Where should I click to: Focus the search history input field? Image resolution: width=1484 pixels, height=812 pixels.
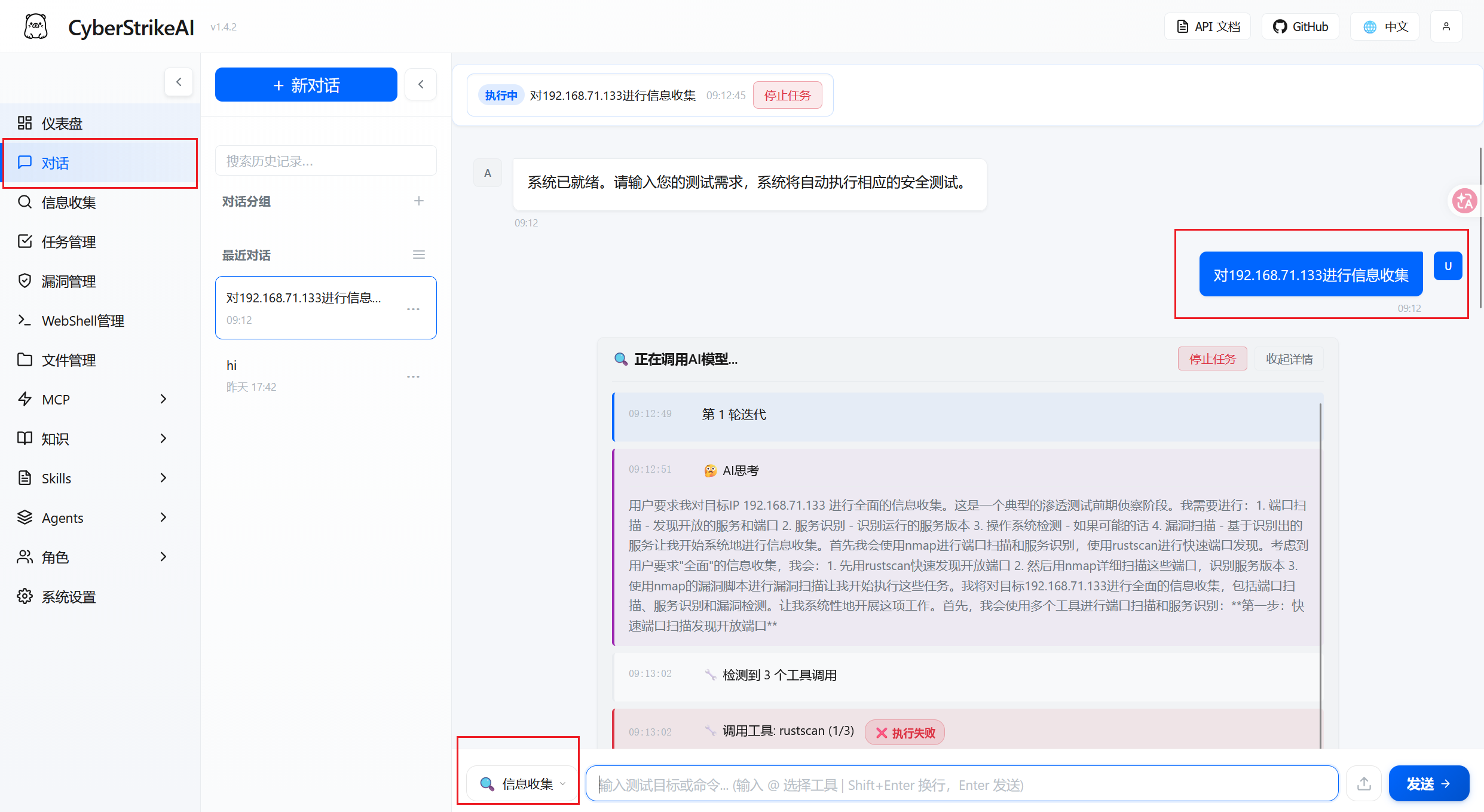pos(326,161)
